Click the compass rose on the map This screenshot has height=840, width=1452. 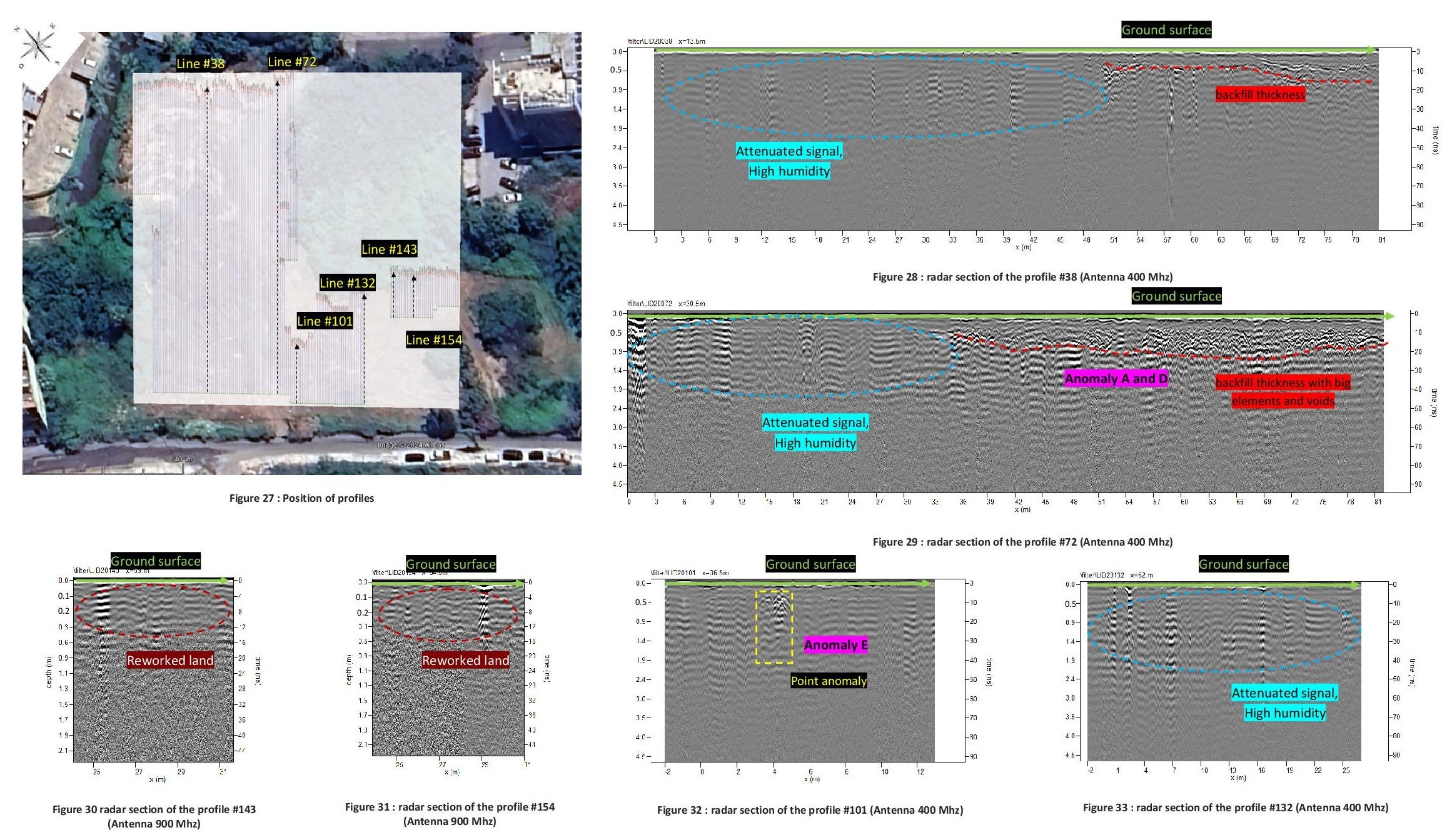[39, 45]
